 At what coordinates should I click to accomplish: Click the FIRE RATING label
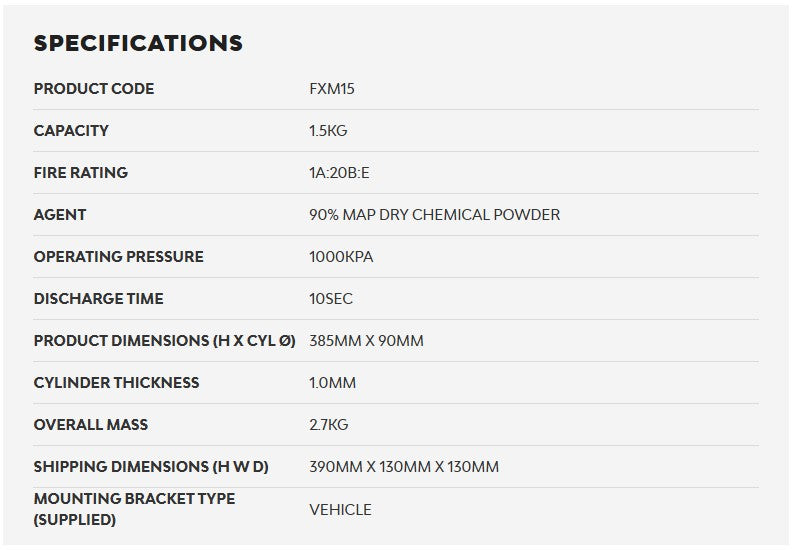coord(81,173)
